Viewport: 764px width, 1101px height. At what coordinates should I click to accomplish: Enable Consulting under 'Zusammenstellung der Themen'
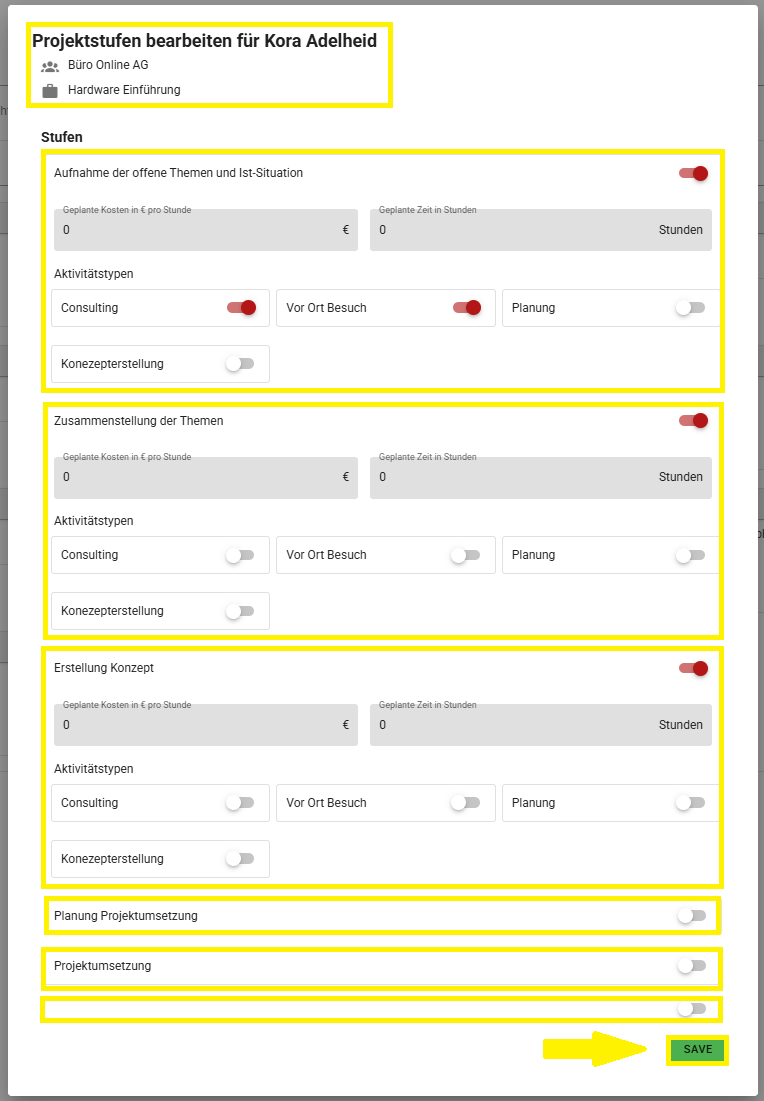tap(240, 555)
